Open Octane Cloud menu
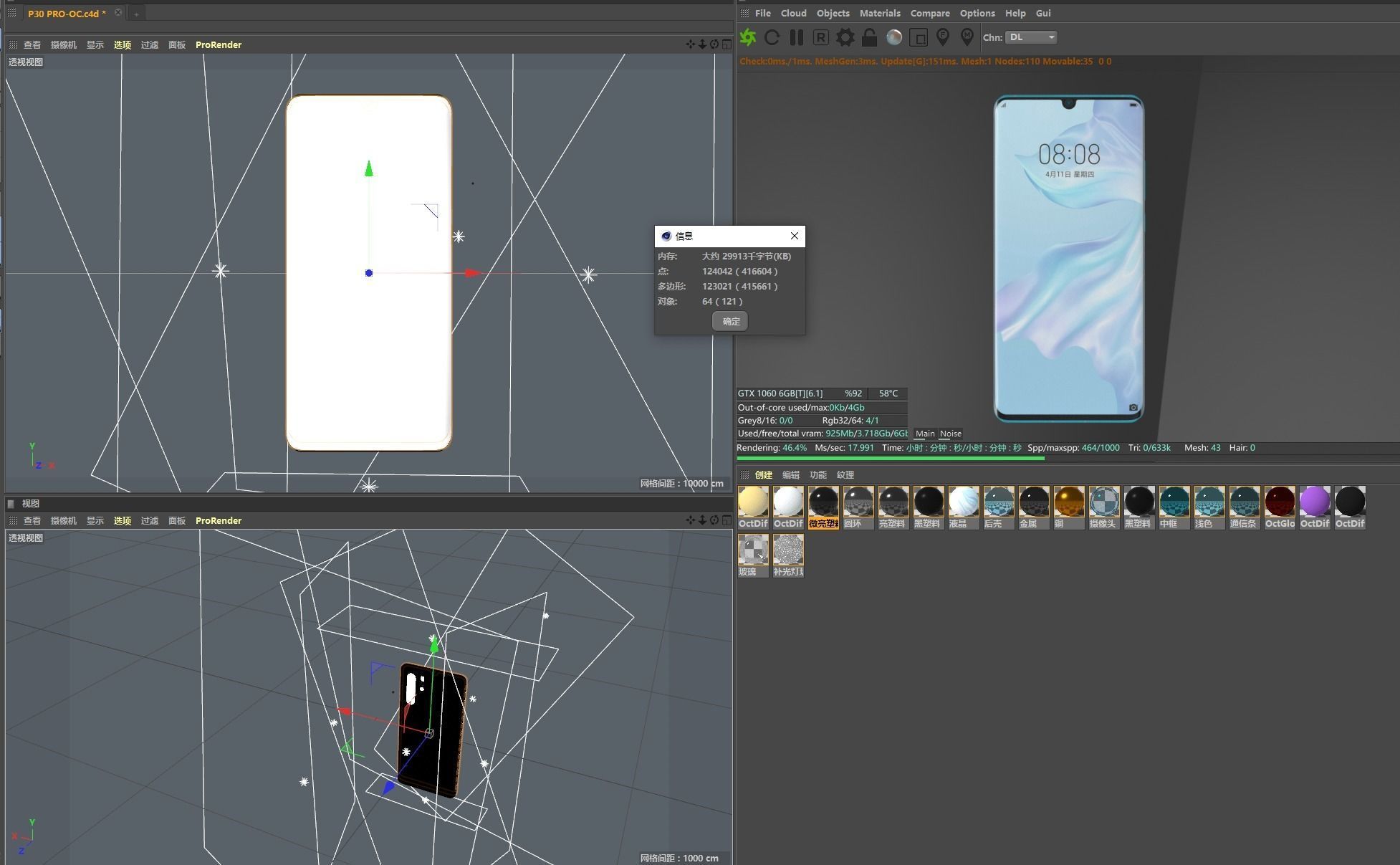This screenshot has width=1400, height=865. 793,13
